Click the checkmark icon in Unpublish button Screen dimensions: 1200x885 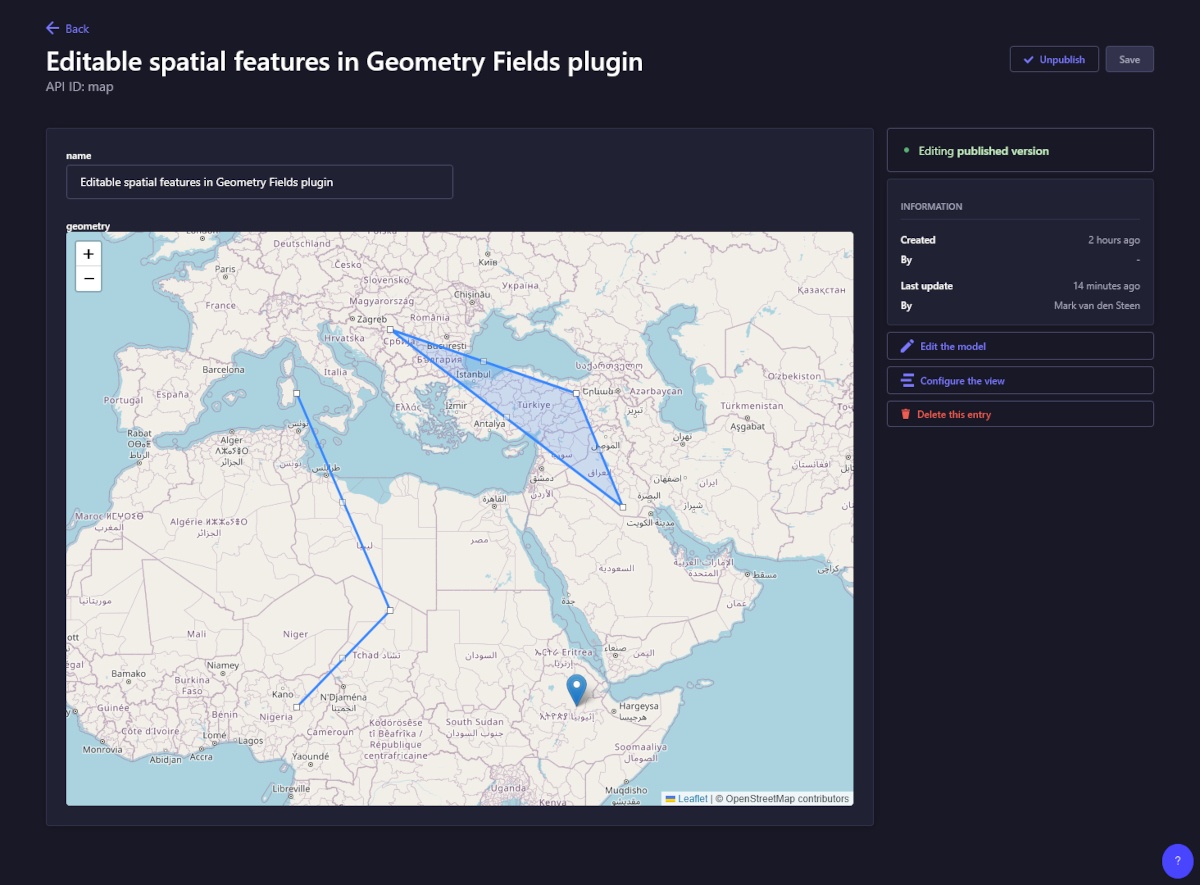[x=1028, y=59]
